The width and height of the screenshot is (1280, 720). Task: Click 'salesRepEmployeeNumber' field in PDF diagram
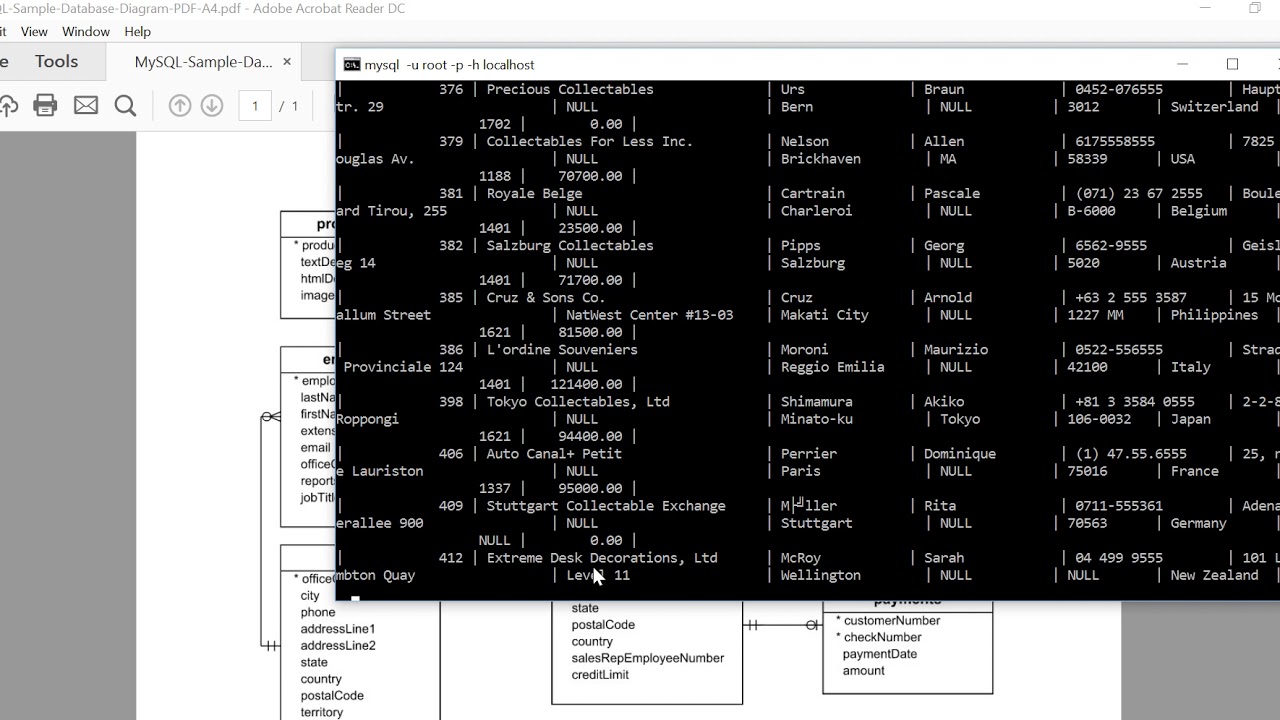coord(648,658)
